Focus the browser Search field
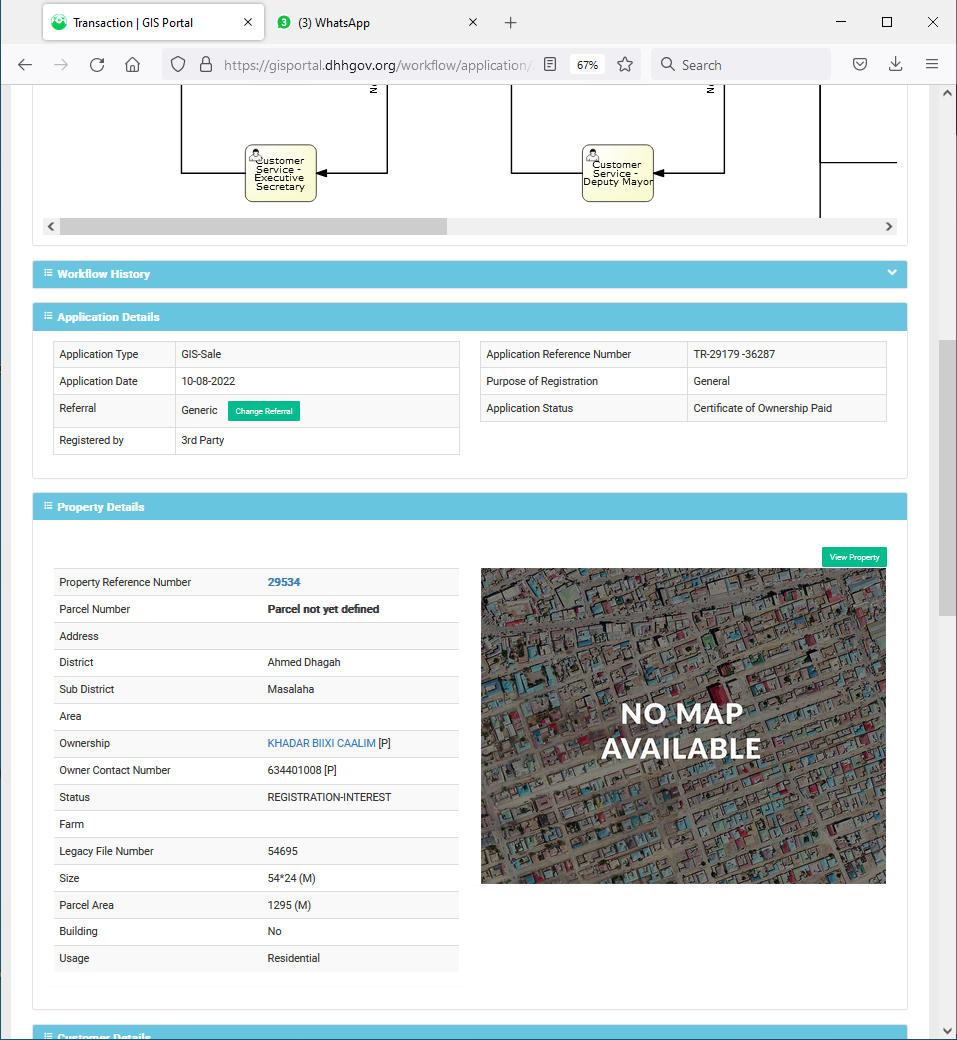The width and height of the screenshot is (957, 1040). [x=741, y=65]
